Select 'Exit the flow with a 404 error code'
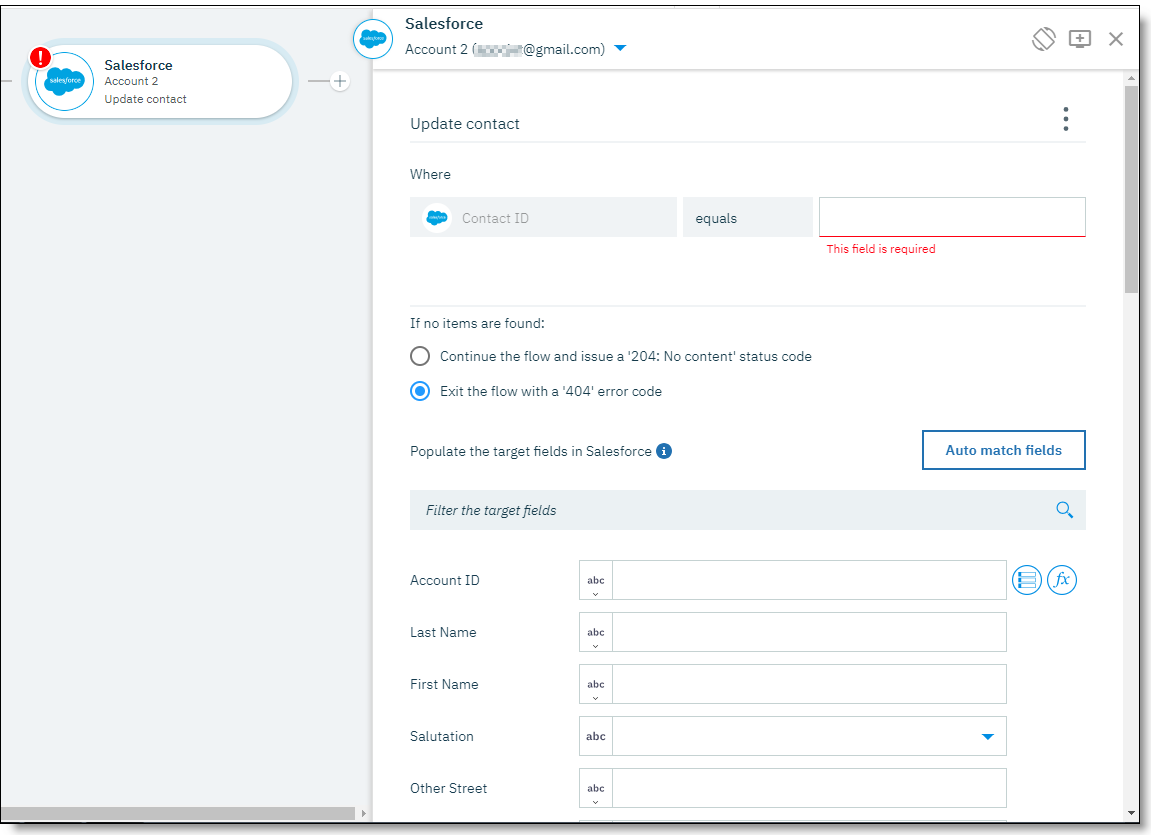1151x835 pixels. (x=419, y=391)
